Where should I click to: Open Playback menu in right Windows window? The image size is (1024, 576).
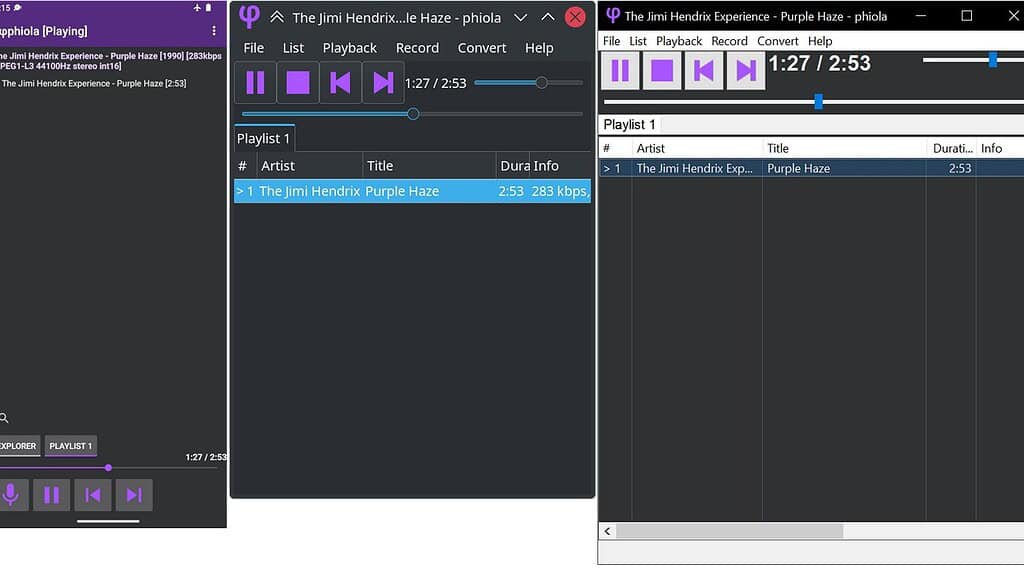pos(679,41)
